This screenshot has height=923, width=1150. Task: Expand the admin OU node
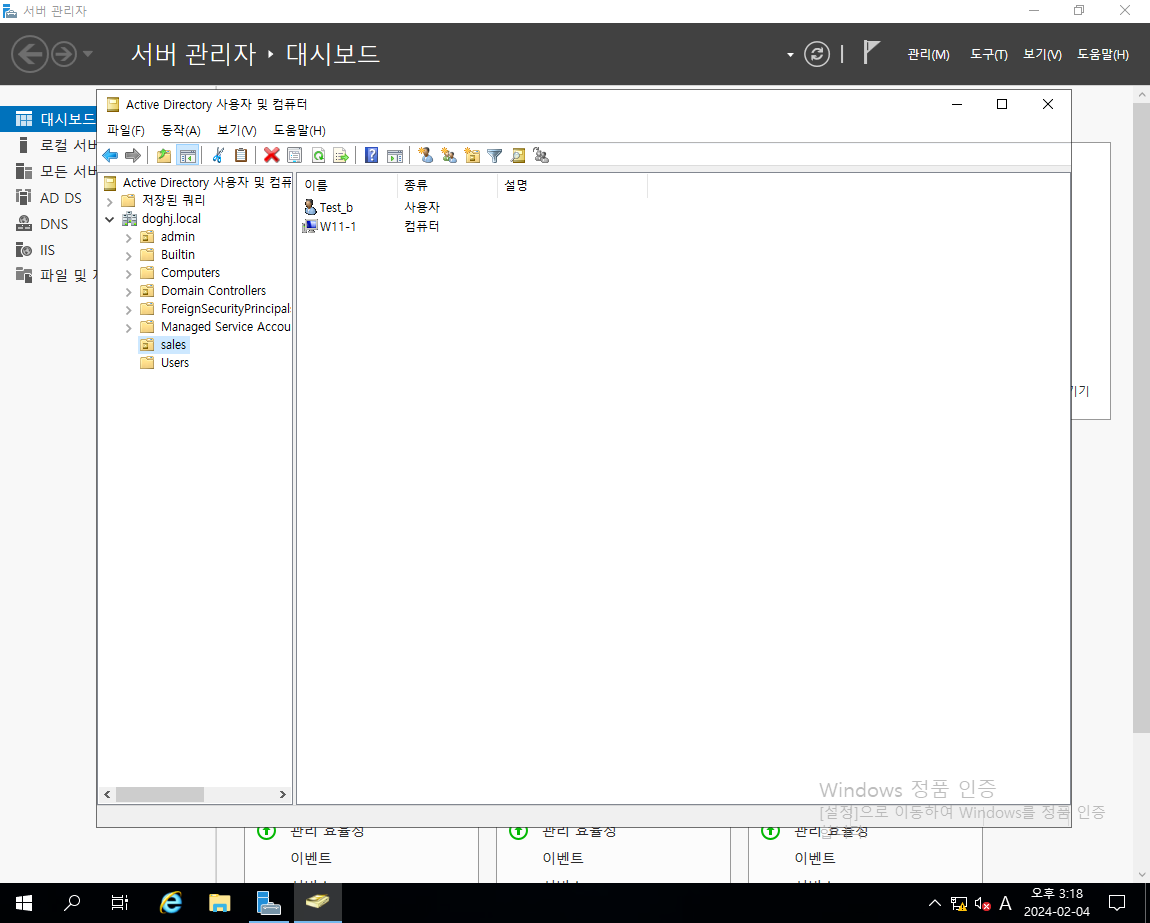tap(129, 238)
